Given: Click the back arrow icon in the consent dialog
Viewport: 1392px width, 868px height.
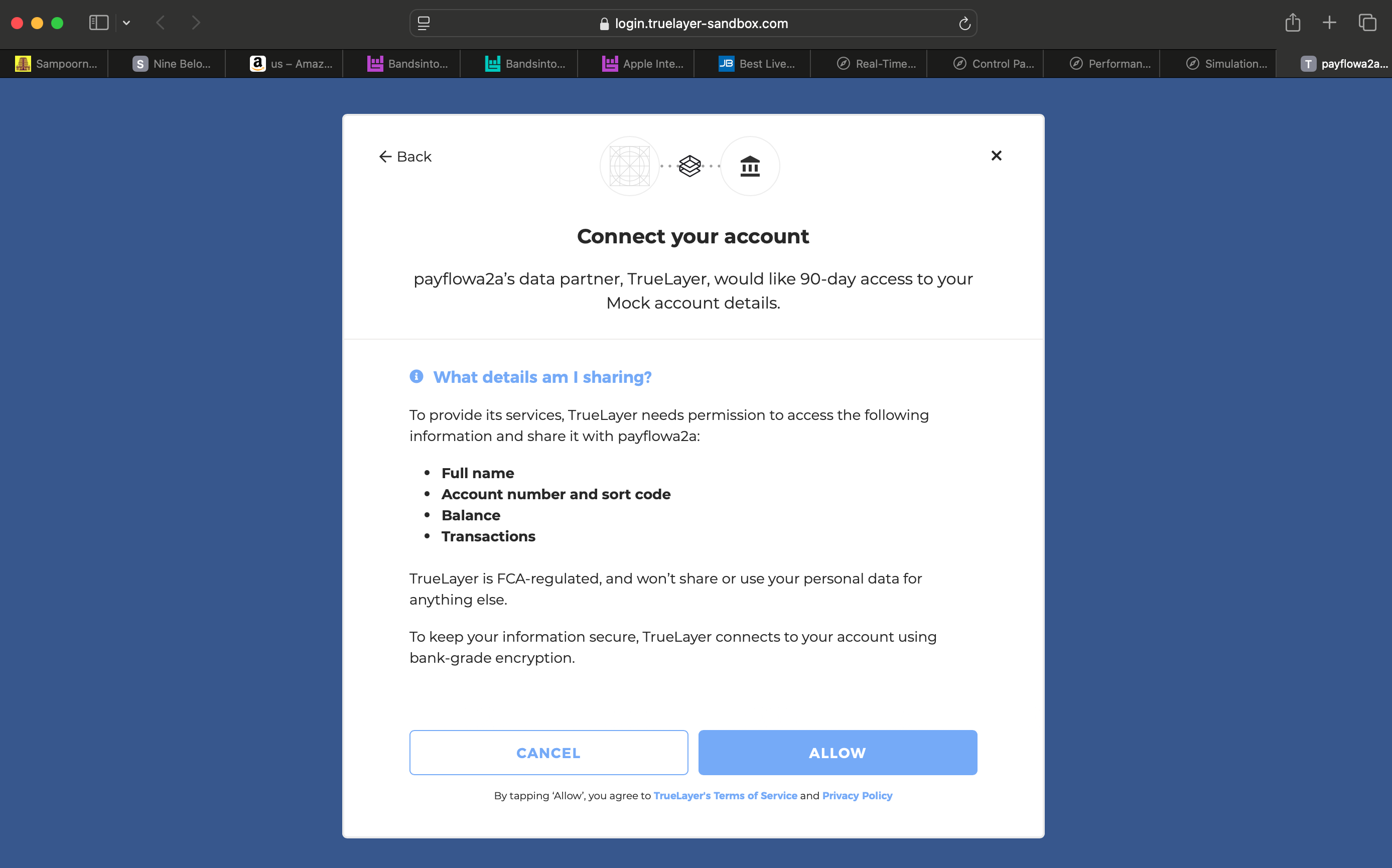Looking at the screenshot, I should [x=385, y=156].
